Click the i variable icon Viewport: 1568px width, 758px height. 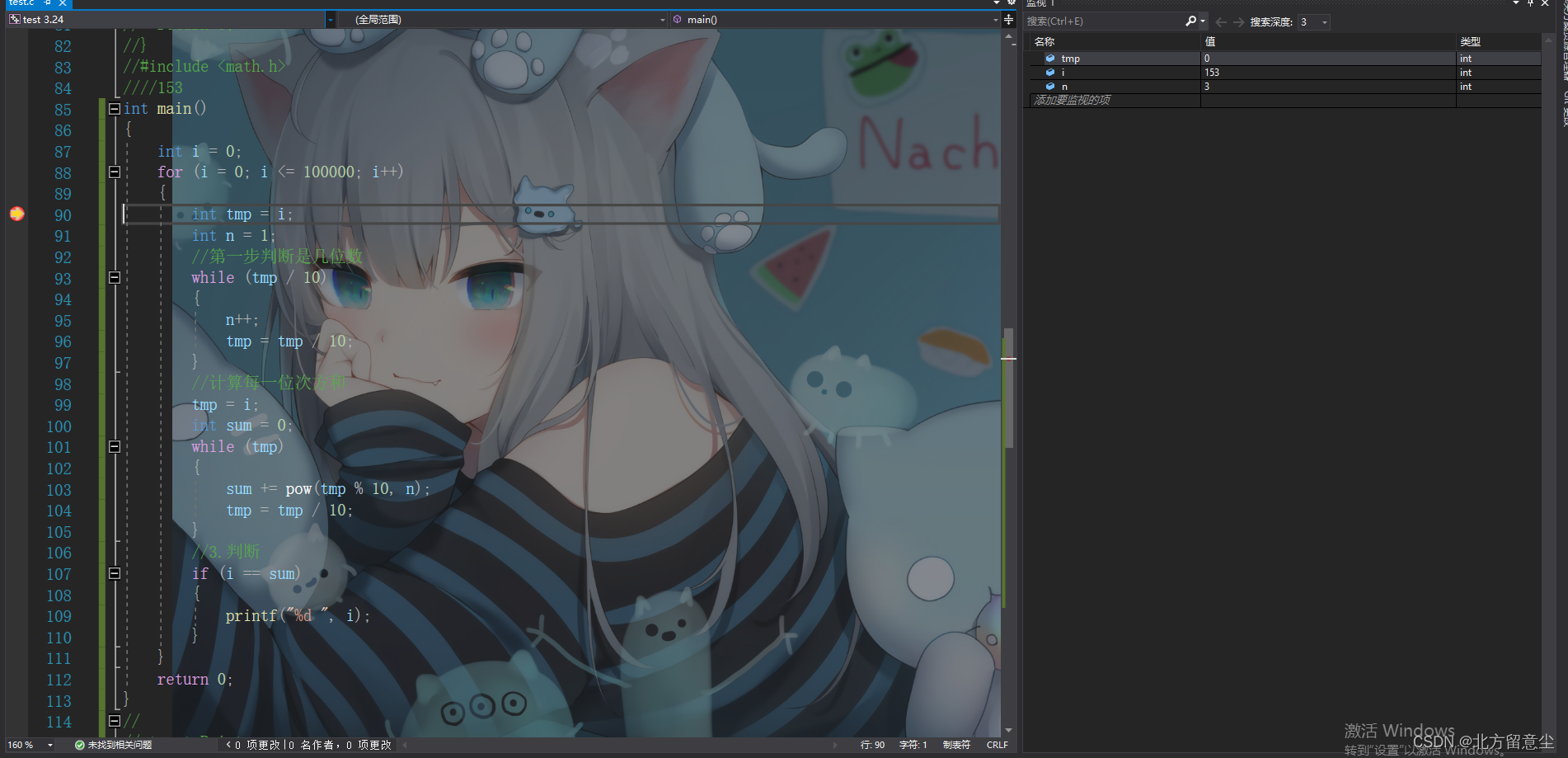[1050, 73]
